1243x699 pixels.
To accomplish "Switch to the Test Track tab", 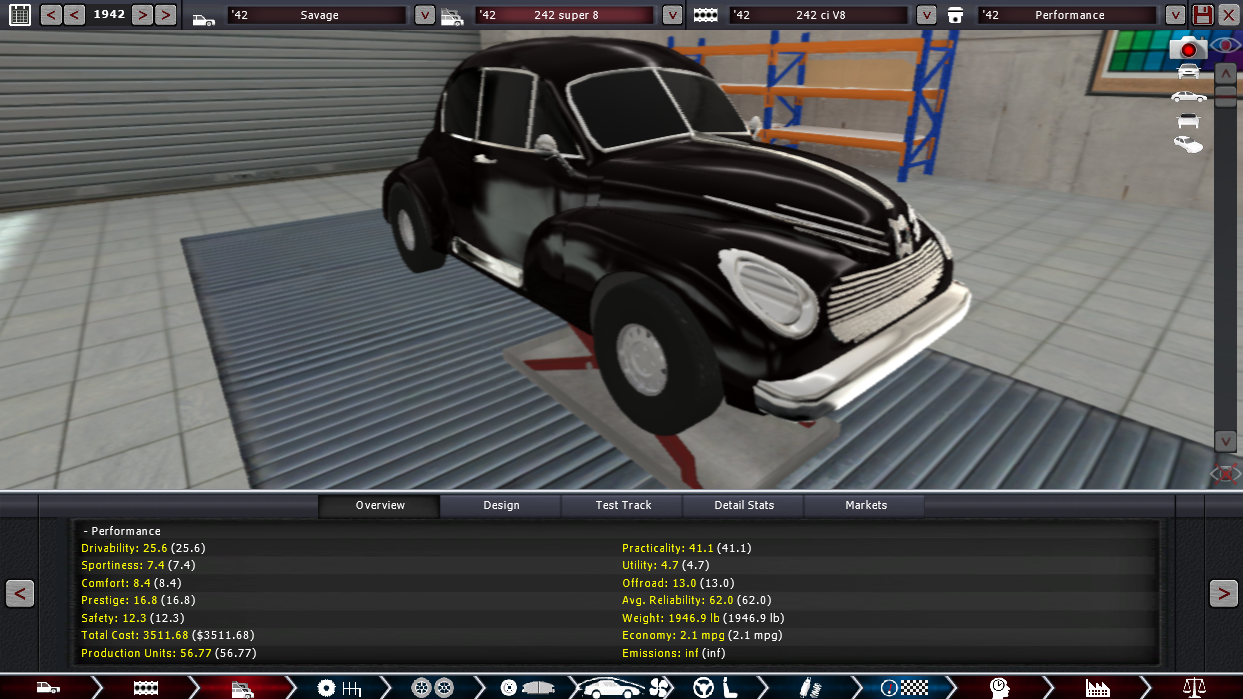I will pyautogui.click(x=623, y=505).
